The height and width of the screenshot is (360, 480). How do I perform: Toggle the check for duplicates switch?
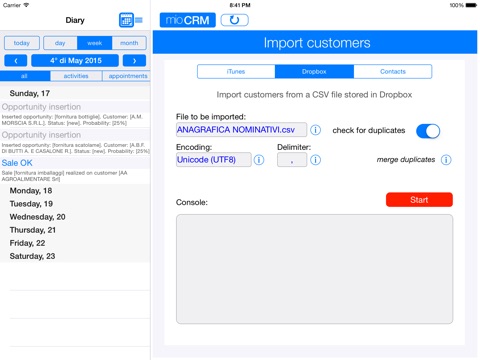tap(428, 131)
